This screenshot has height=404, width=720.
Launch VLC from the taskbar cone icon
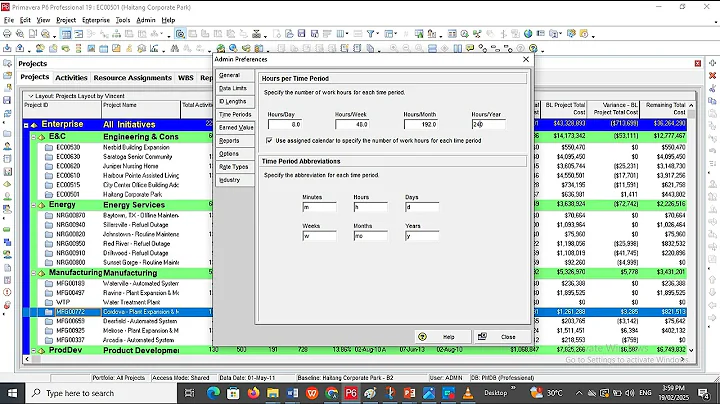[468, 393]
